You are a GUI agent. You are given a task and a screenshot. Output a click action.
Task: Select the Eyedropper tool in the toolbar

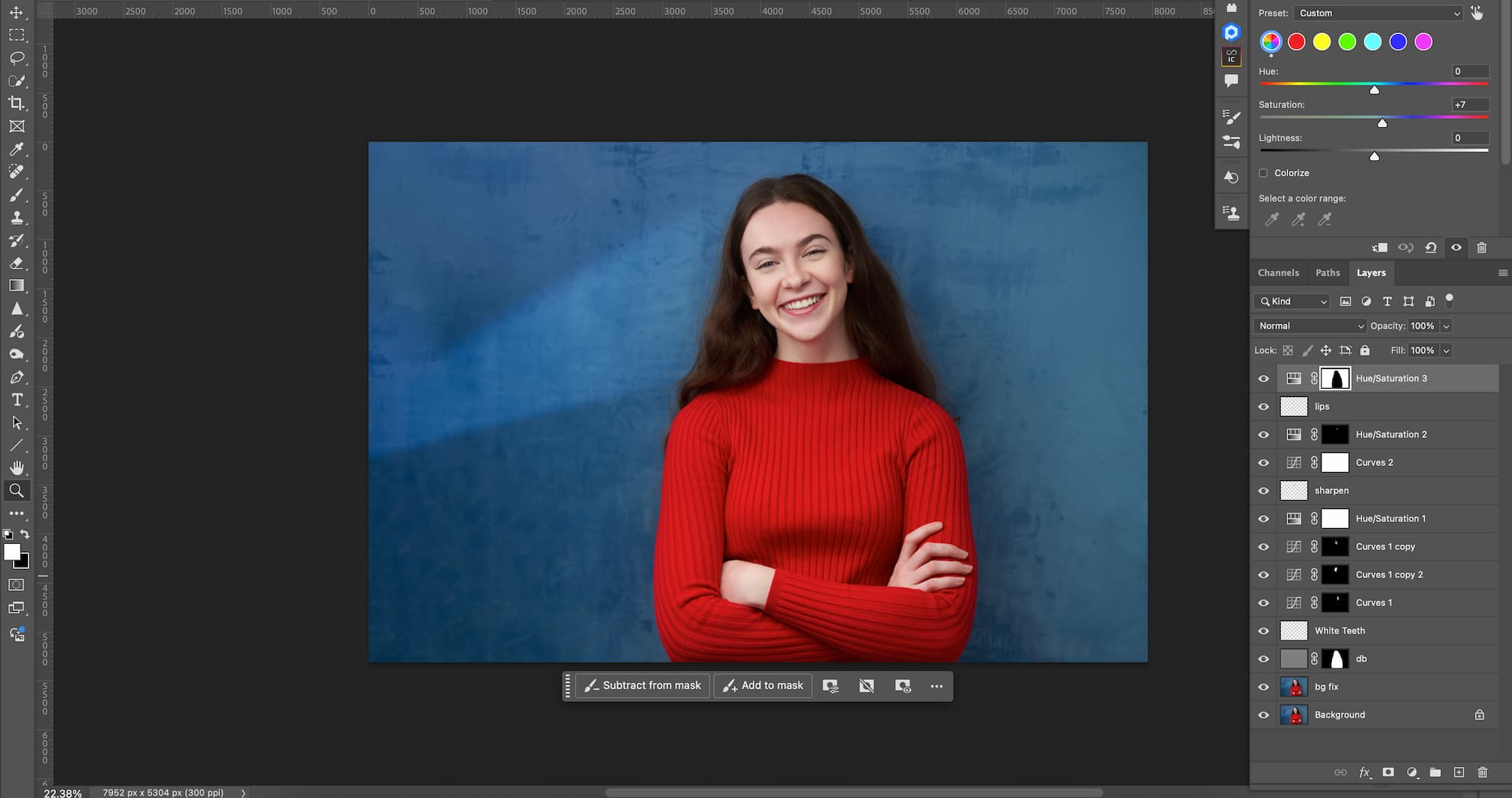click(x=16, y=149)
